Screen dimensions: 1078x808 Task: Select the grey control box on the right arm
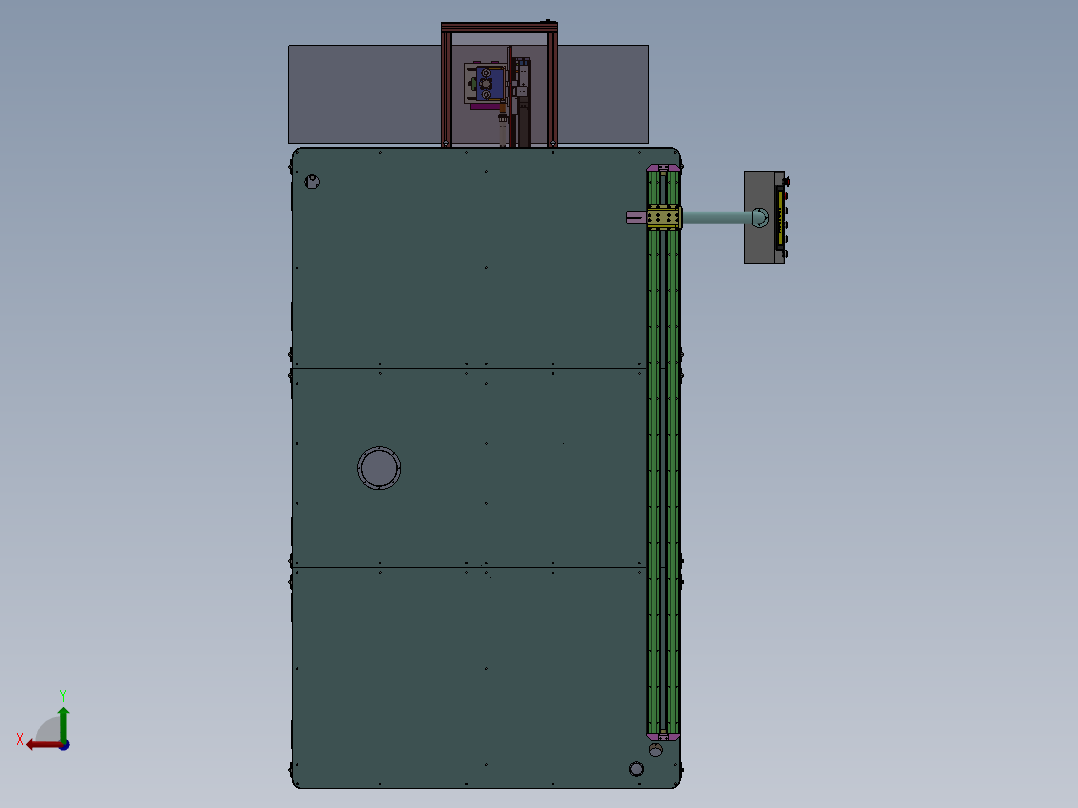click(x=763, y=217)
